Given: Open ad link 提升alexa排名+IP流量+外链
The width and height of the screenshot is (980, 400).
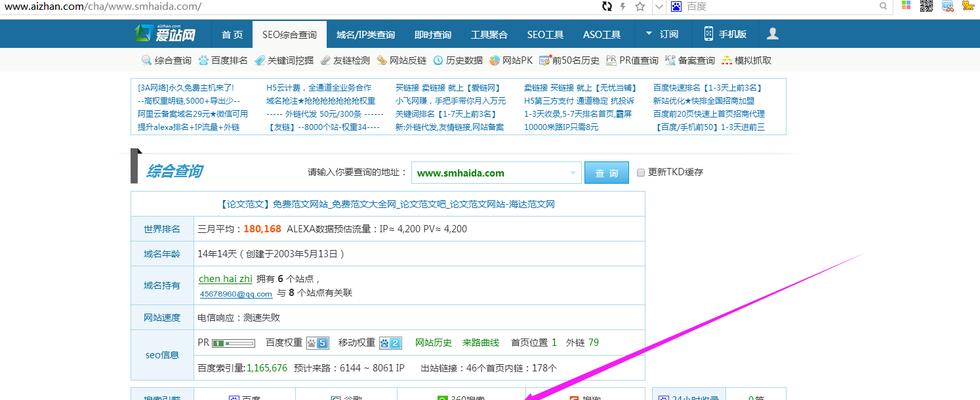Looking at the screenshot, I should 188,128.
